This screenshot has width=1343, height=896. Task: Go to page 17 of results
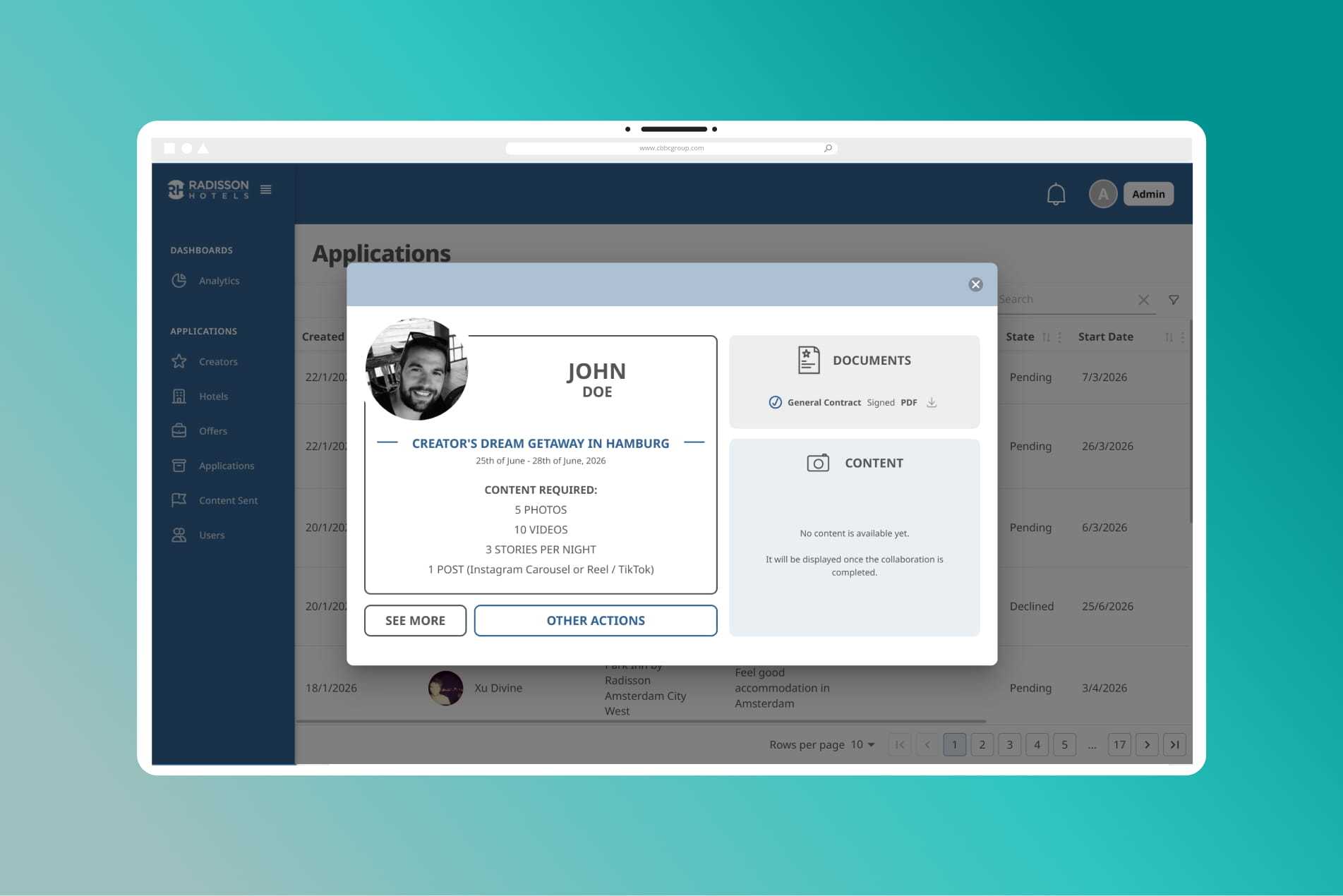coord(1119,744)
